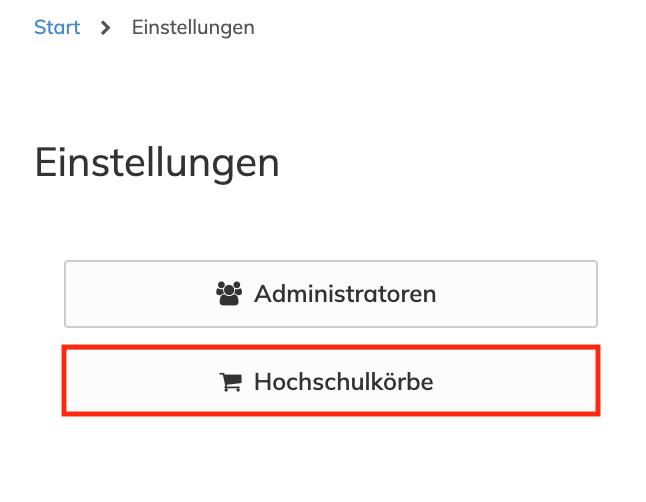Click the Hochschulkörbe label text
The width and height of the screenshot is (646, 502).
[344, 381]
